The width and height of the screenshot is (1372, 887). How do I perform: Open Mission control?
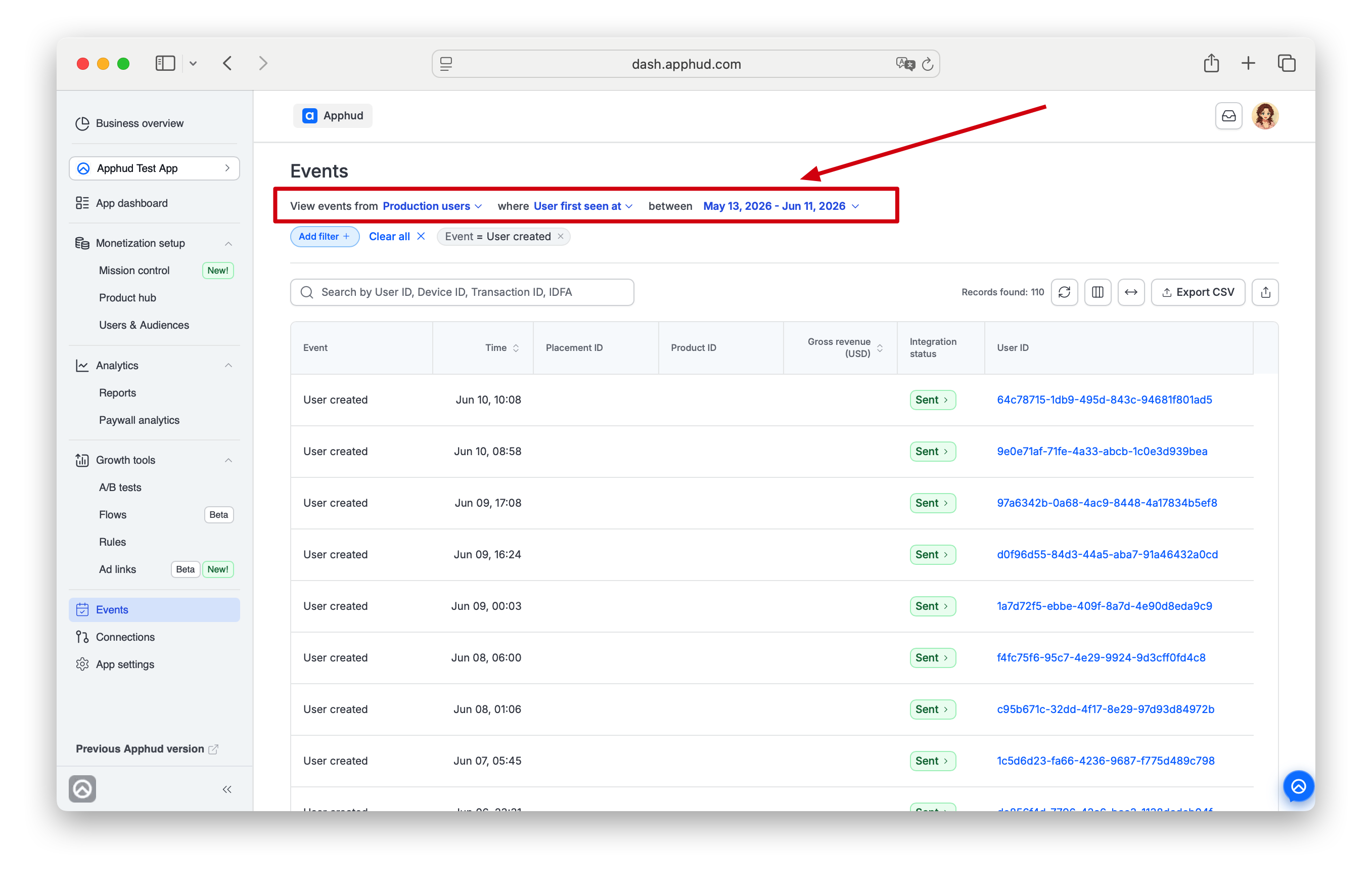[x=134, y=270]
